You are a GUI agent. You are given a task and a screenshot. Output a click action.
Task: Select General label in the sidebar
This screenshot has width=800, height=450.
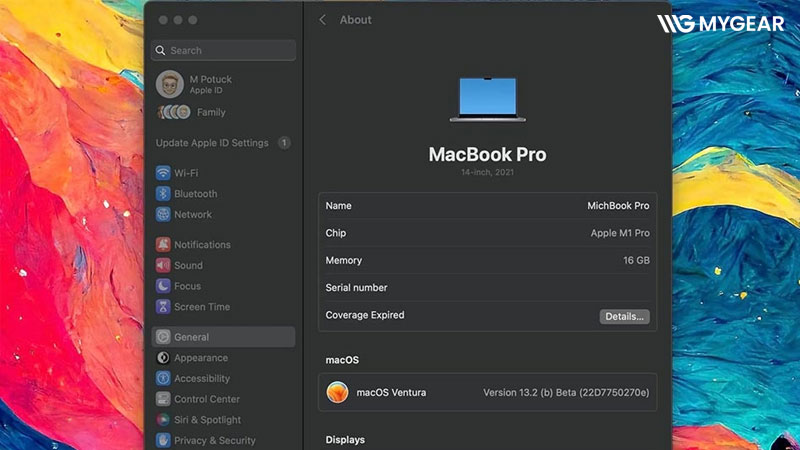(191, 337)
